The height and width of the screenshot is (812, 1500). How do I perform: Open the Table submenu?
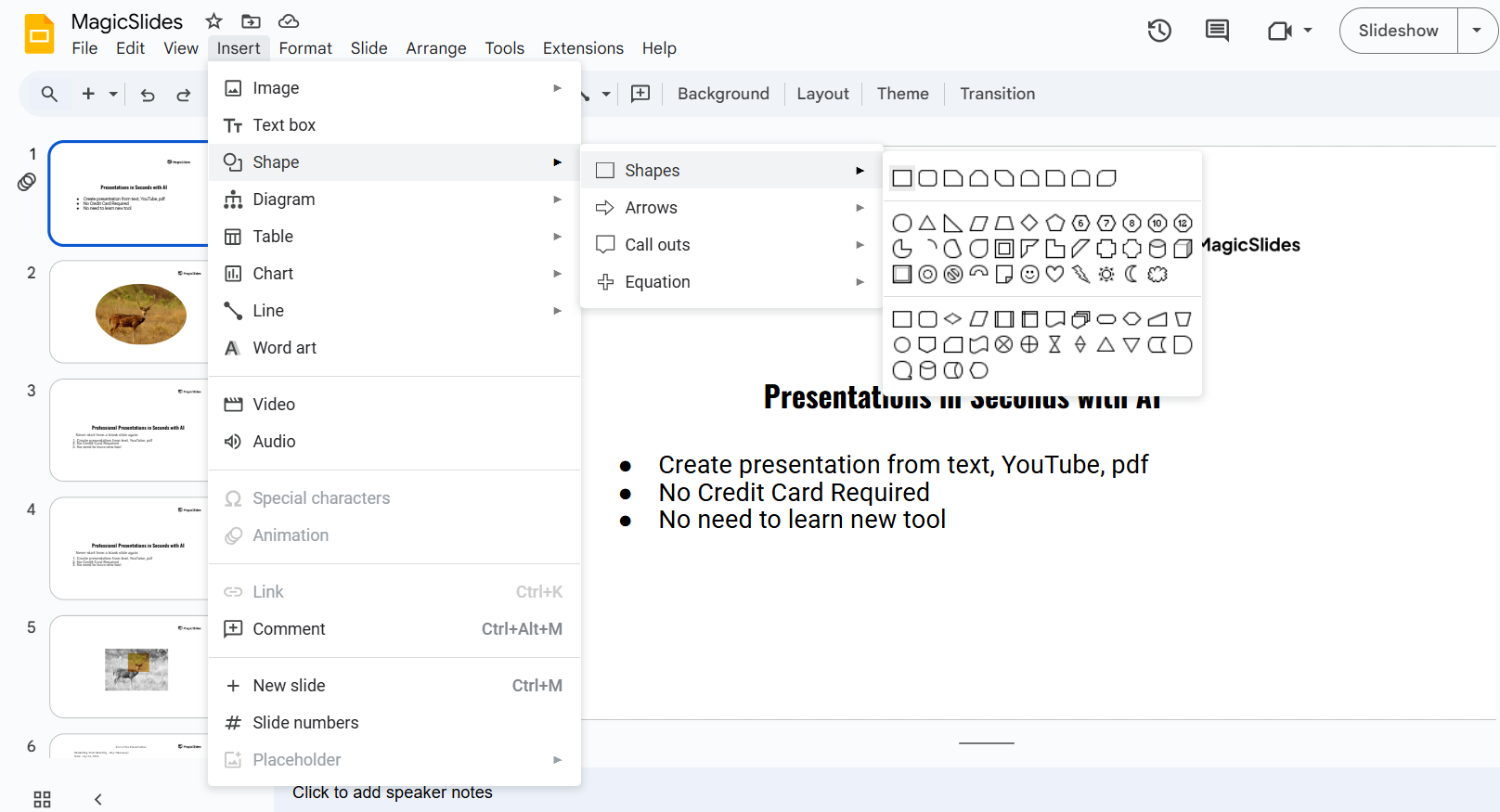click(394, 237)
